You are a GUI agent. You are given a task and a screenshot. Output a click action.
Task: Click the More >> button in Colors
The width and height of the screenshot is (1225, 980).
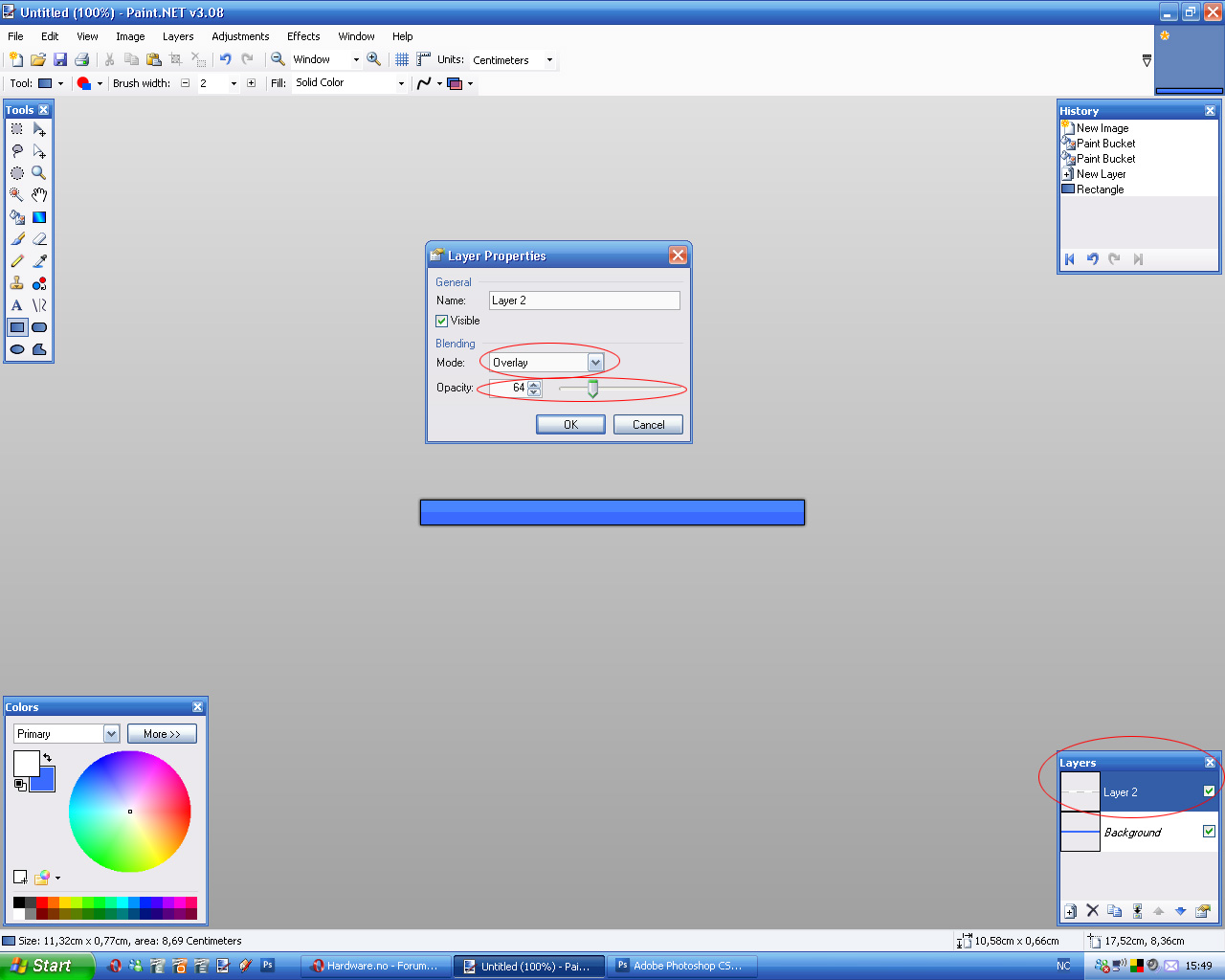pos(162,734)
